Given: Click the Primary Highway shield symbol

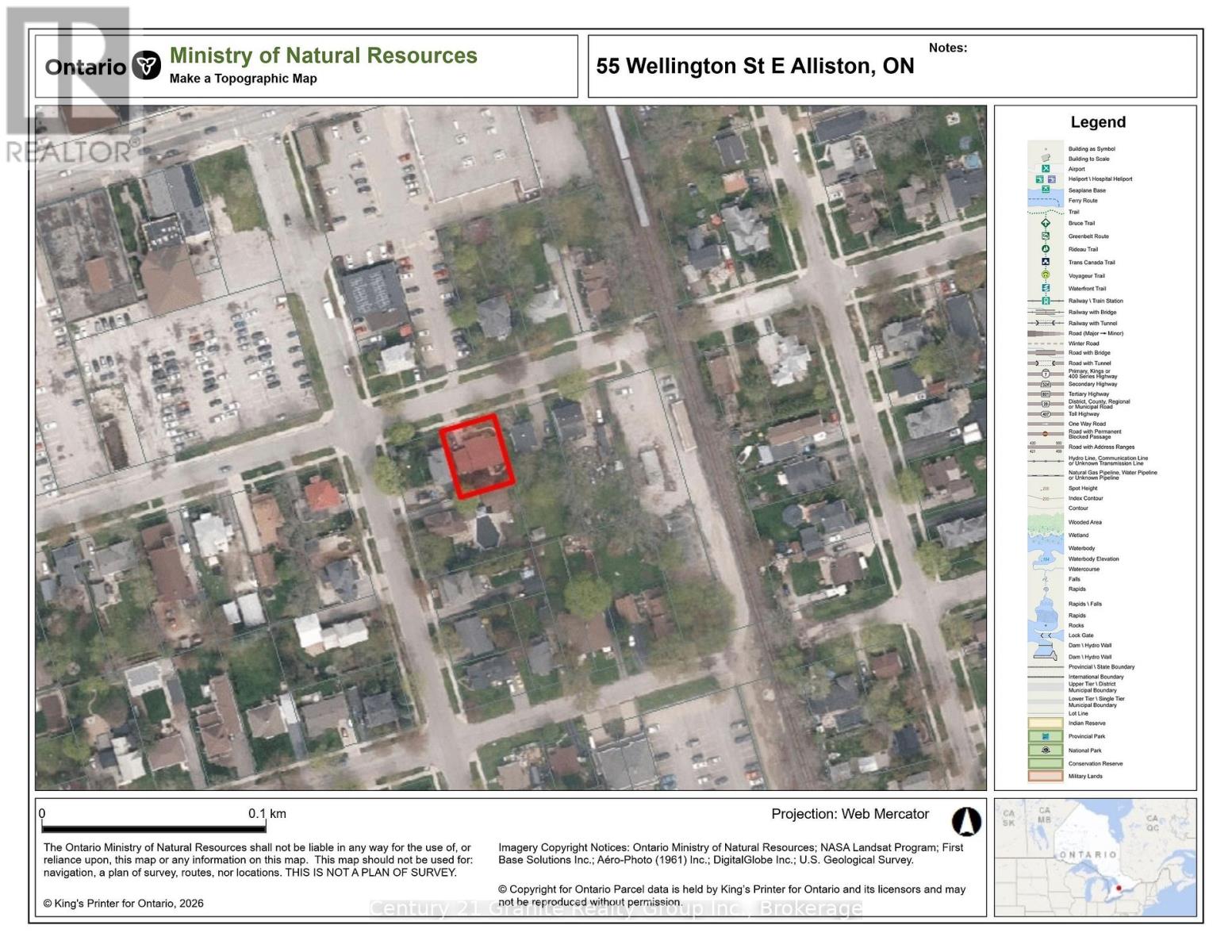Looking at the screenshot, I should [x=1046, y=374].
